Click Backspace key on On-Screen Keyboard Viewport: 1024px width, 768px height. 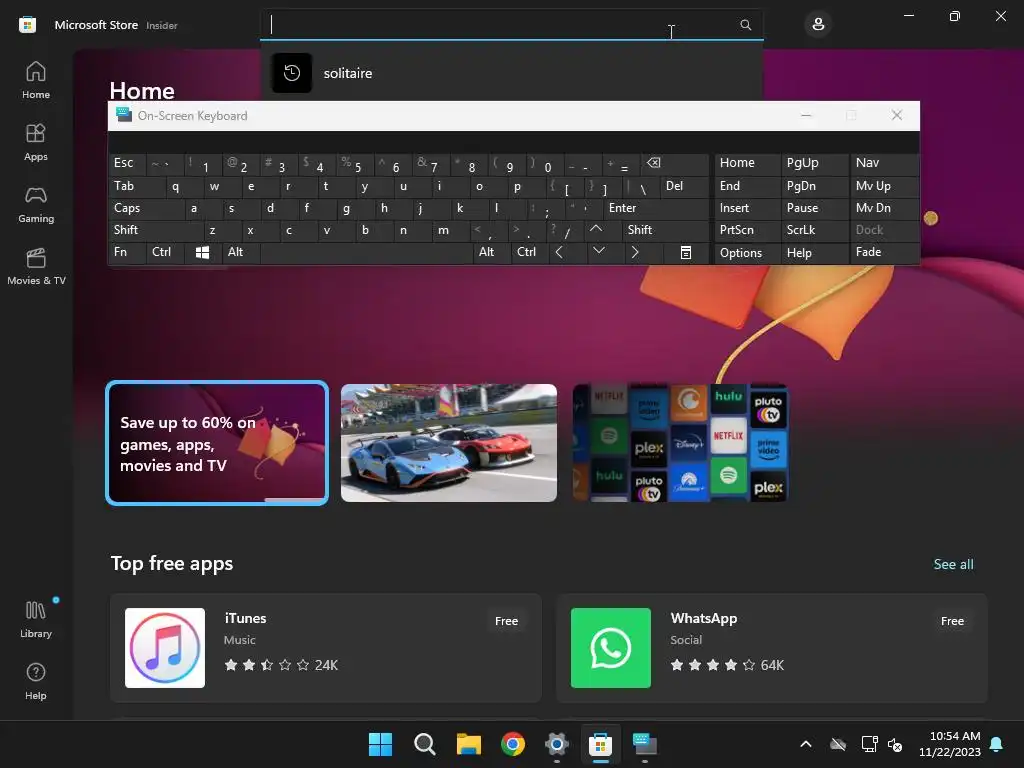click(675, 164)
